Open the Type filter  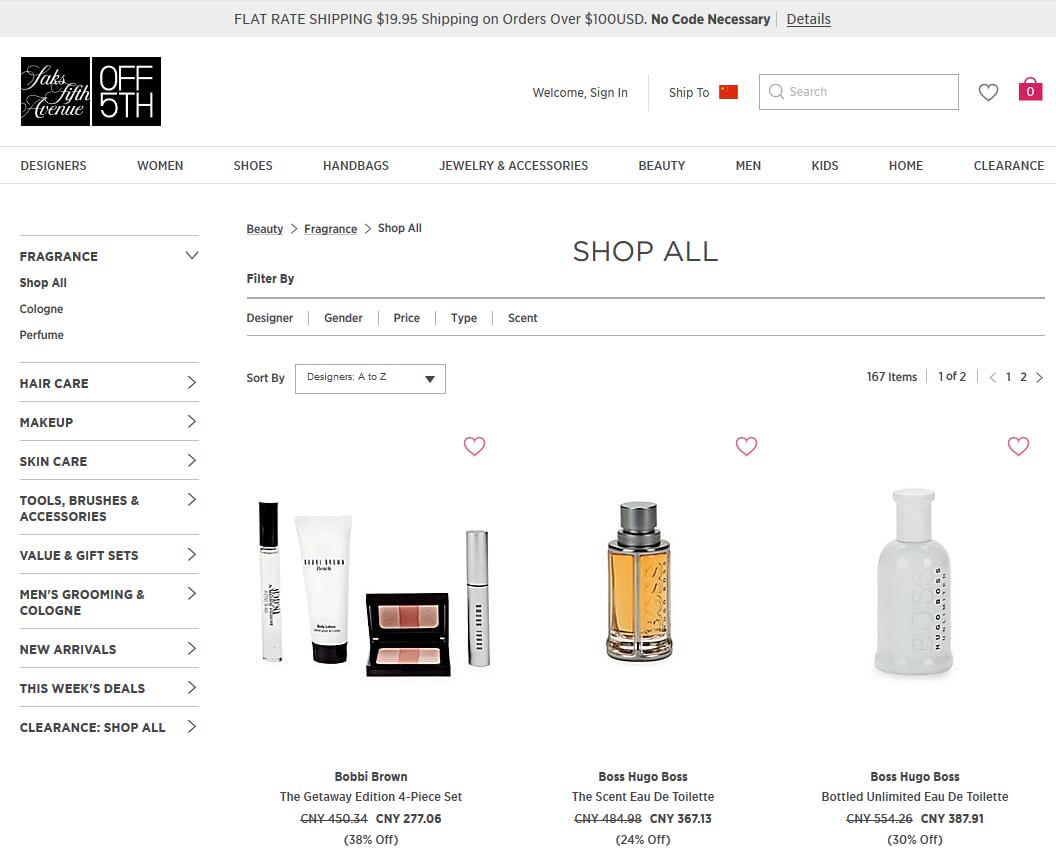pyautogui.click(x=464, y=318)
